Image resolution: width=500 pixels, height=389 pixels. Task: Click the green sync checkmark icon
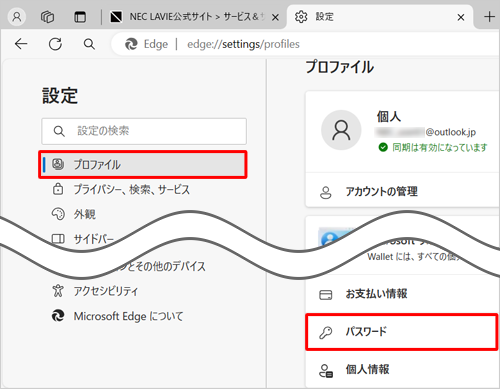point(383,147)
